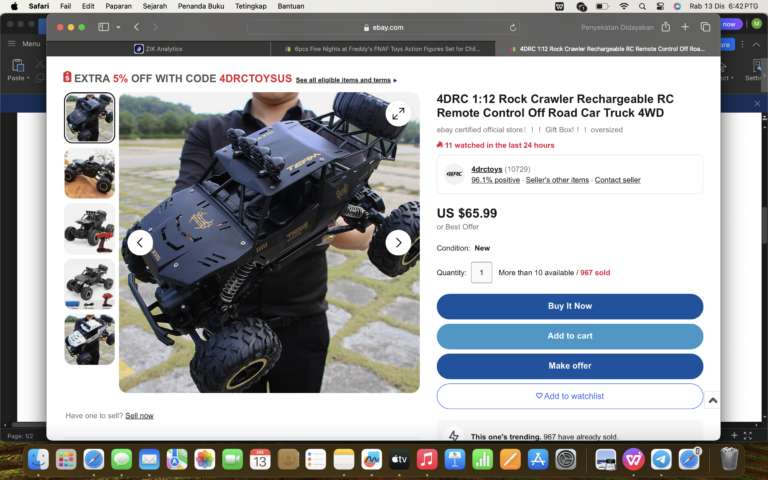
Task: Open the Seller's other items link
Action: click(x=557, y=180)
